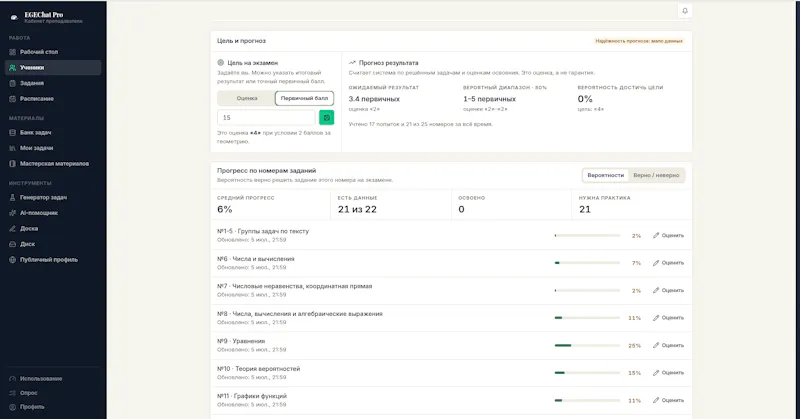Click the AI-помощник sparkle icon
This screenshot has width=800, height=419.
[x=13, y=213]
